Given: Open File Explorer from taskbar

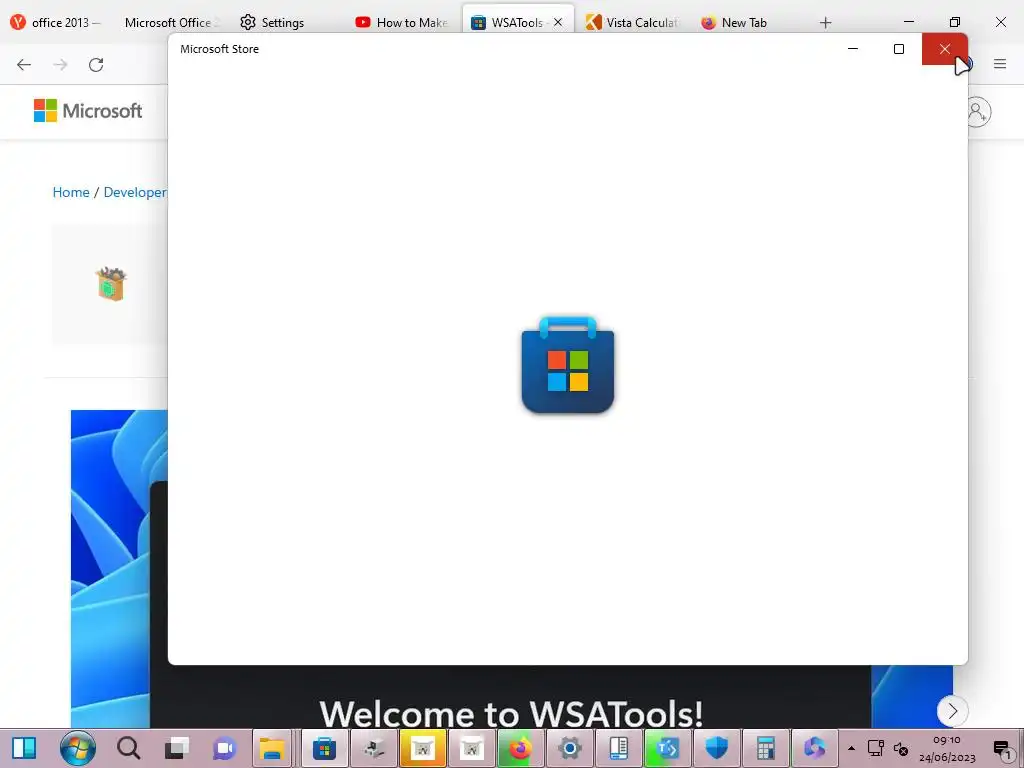Looking at the screenshot, I should click(272, 748).
